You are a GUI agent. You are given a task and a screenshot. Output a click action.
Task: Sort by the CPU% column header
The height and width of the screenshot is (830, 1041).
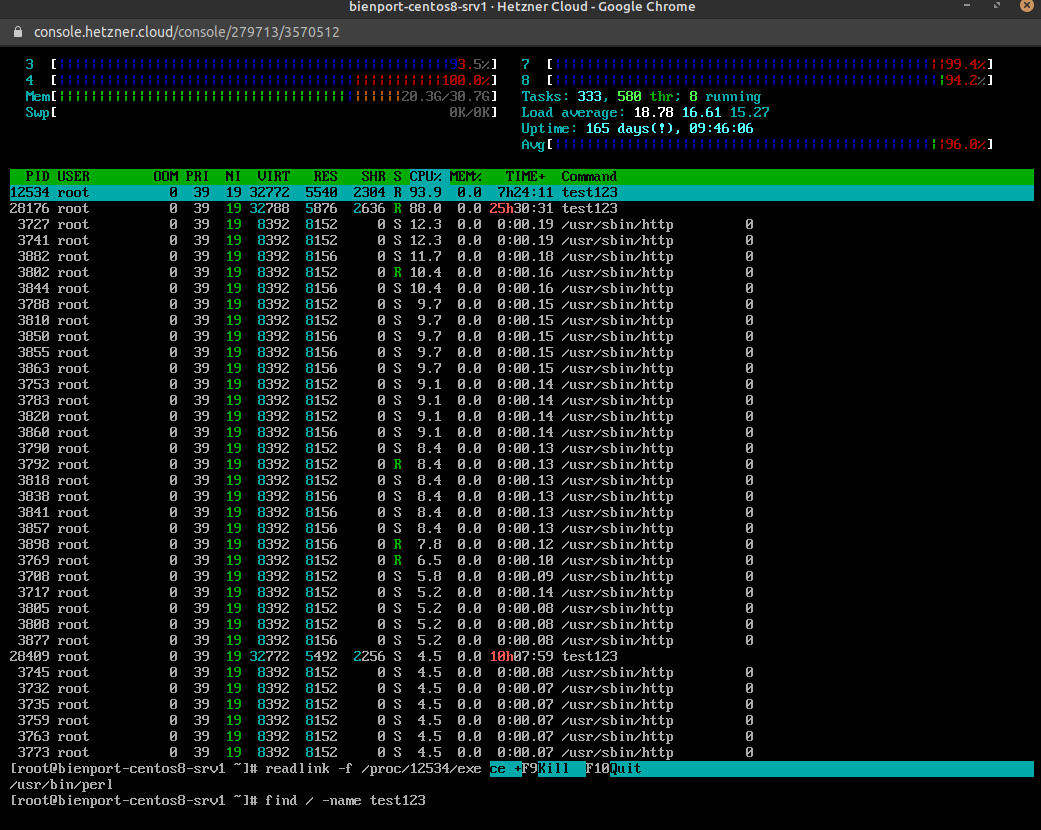click(426, 177)
